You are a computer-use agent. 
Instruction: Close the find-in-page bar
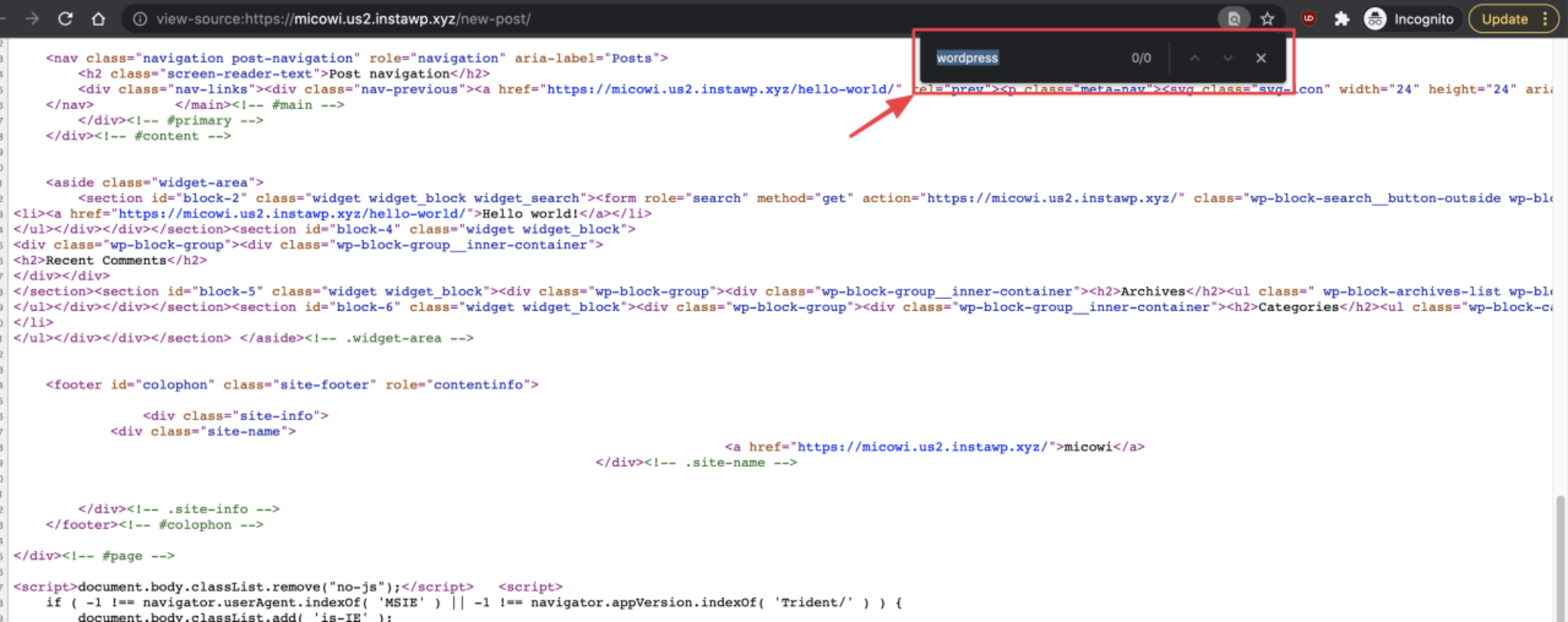click(x=1261, y=58)
